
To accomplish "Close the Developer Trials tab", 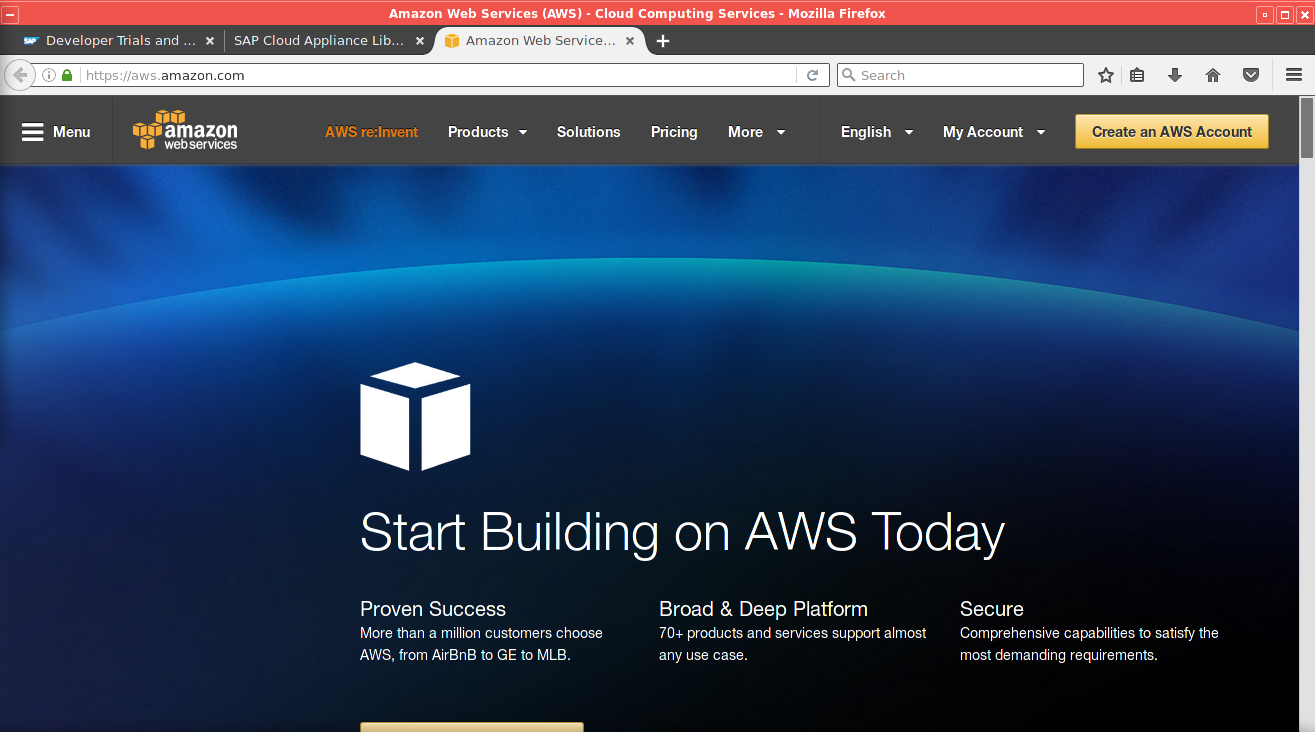I will [209, 41].
